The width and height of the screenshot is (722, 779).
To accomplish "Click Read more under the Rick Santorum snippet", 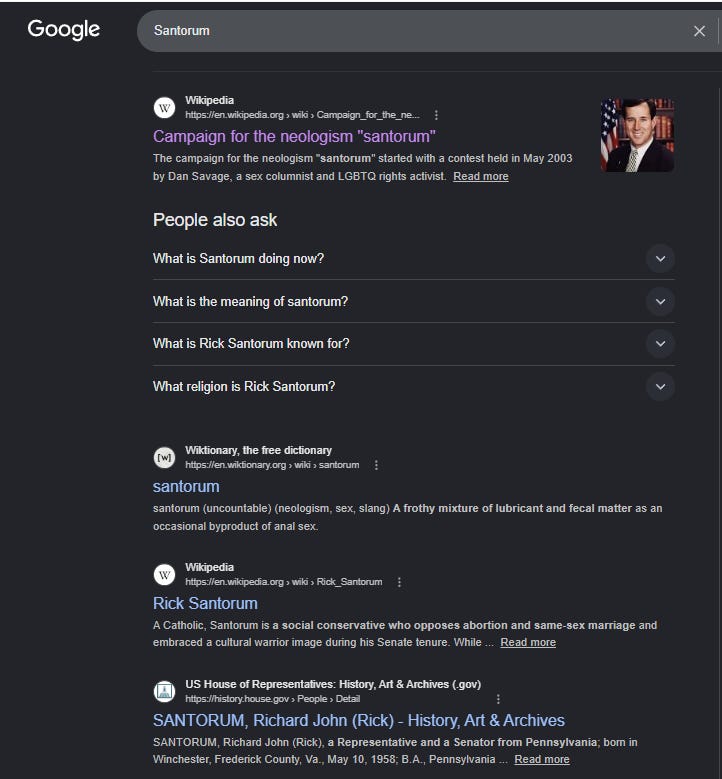I will [528, 642].
